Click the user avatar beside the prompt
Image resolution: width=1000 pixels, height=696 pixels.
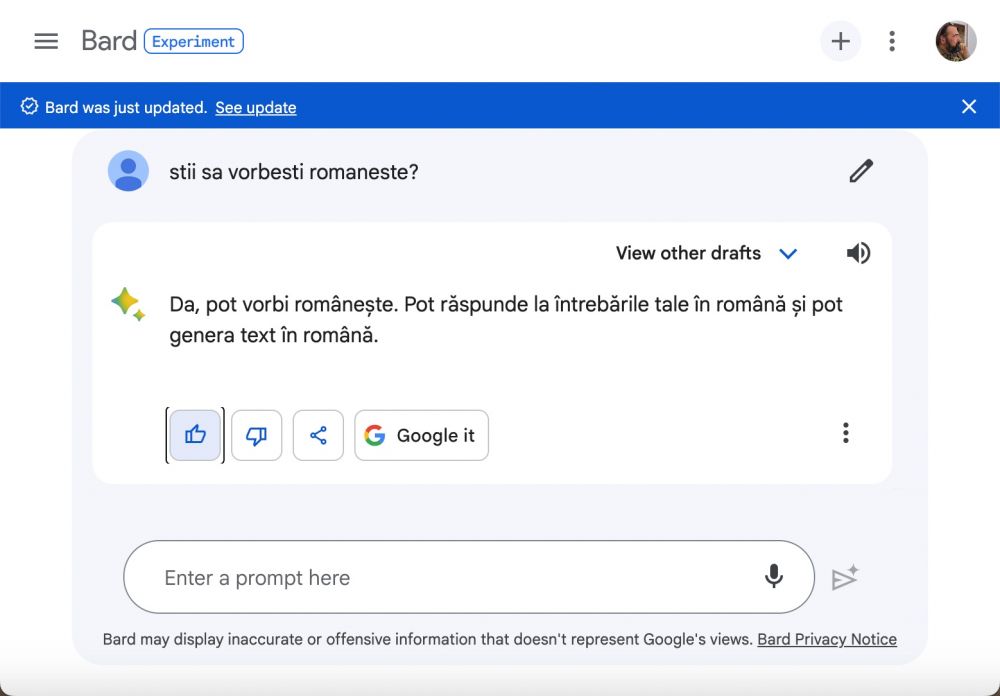coord(128,171)
